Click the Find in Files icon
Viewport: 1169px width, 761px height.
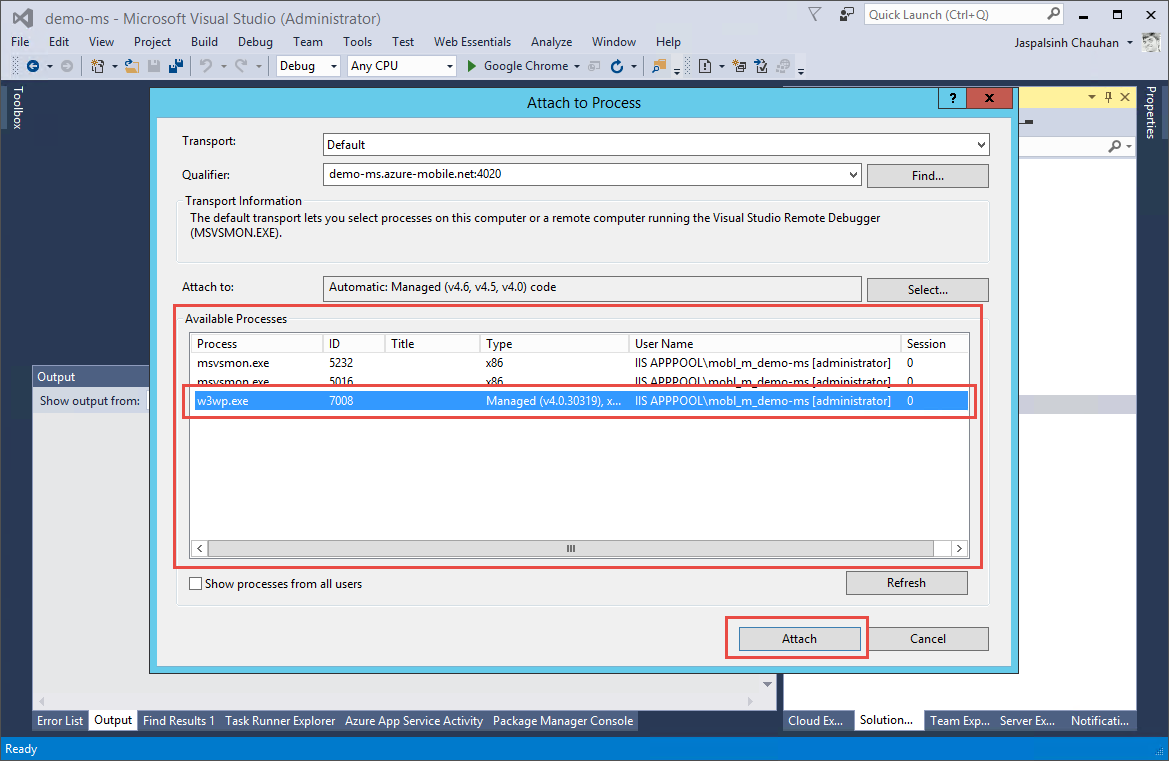659,66
